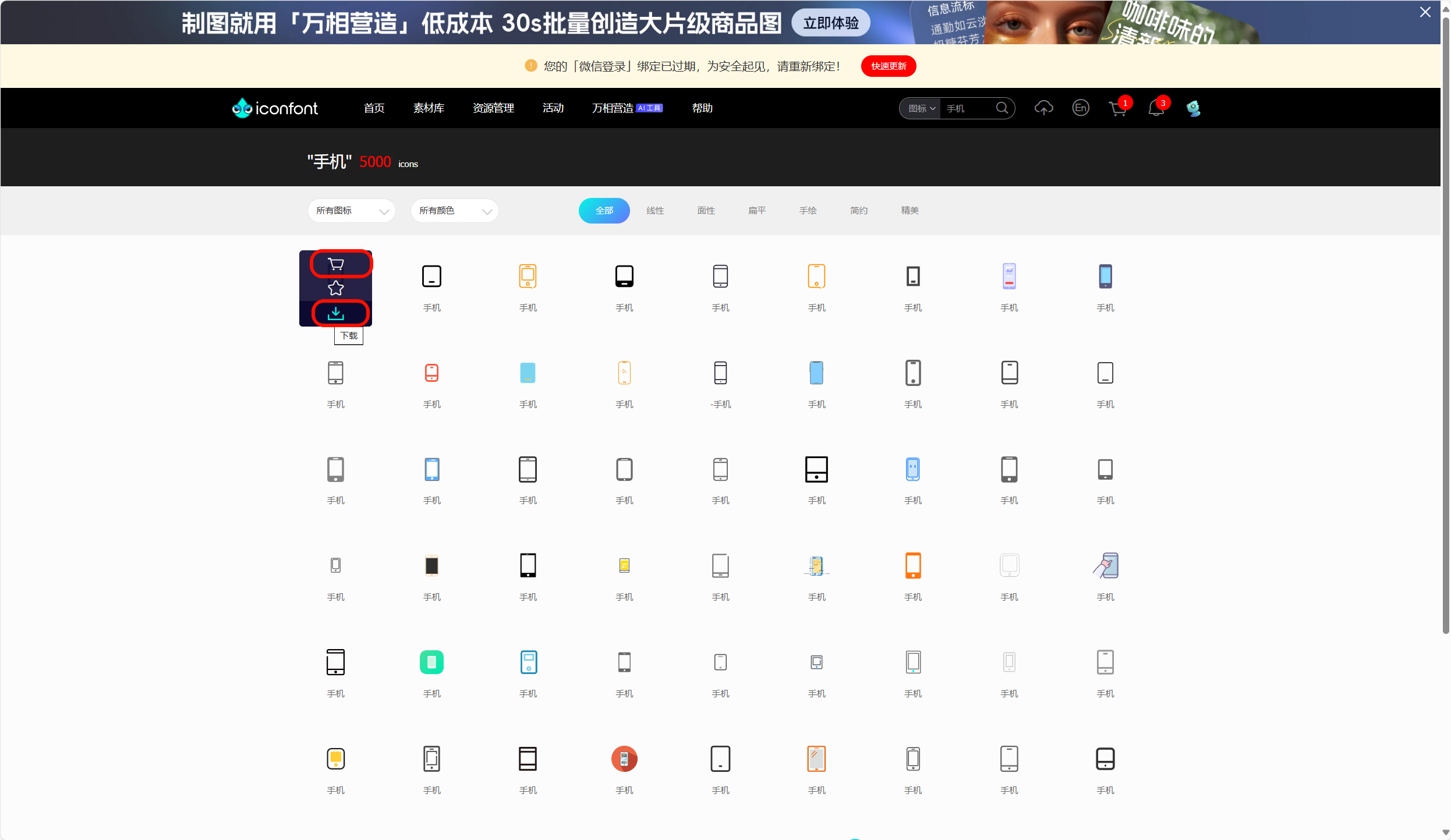Viewport: 1451px width, 840px height.
Task: Open the 图标 search type dropdown
Action: [x=921, y=108]
